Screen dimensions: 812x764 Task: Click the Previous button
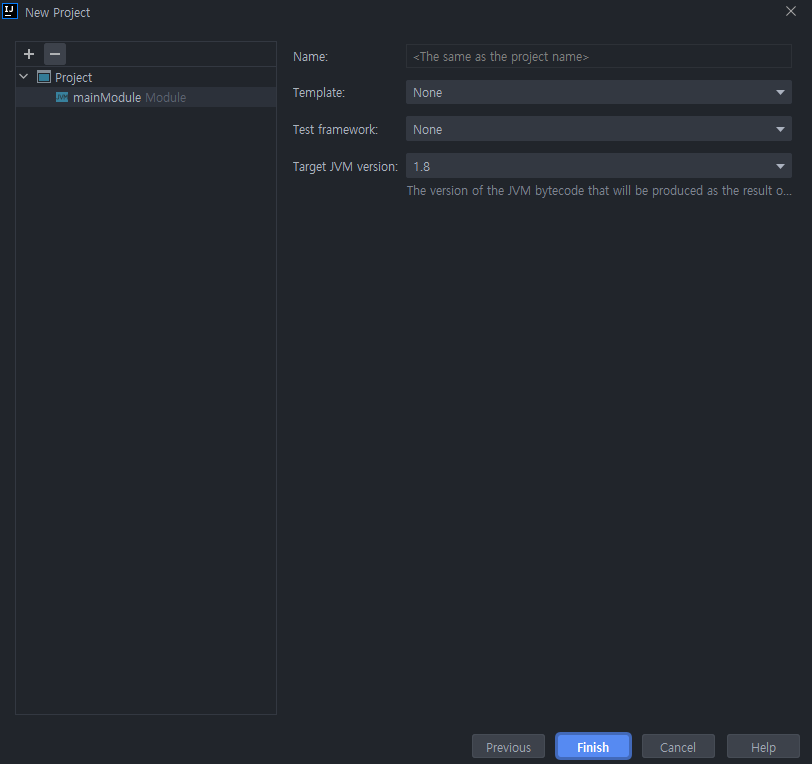click(508, 747)
